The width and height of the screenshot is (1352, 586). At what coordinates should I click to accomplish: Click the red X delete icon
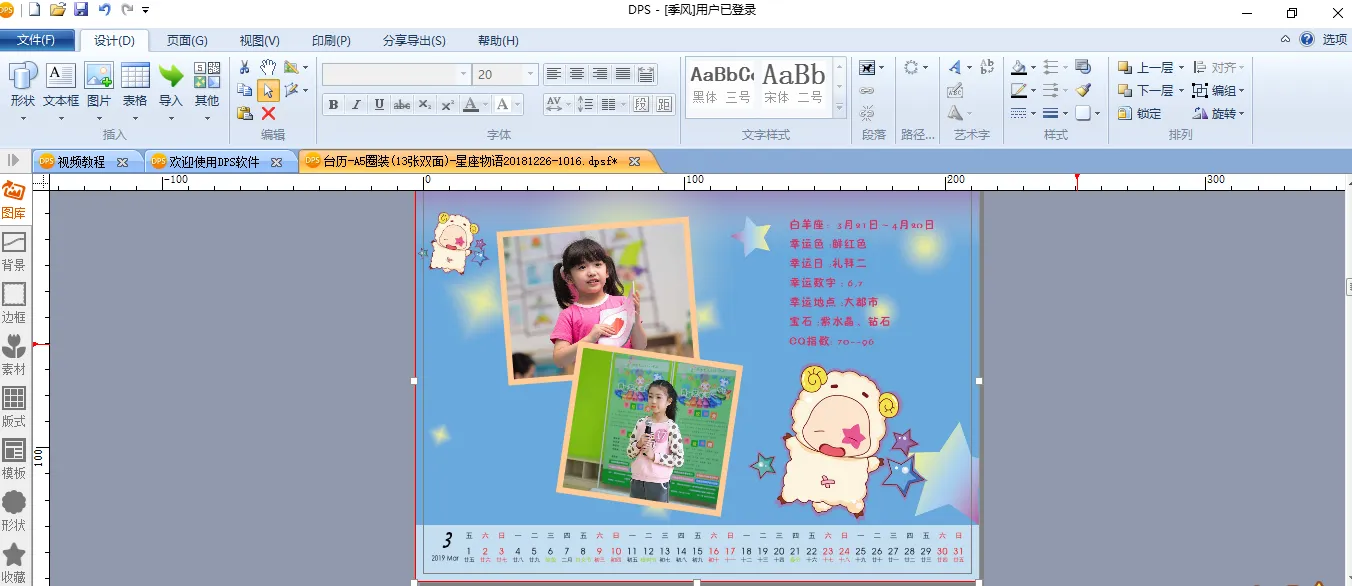tap(268, 114)
